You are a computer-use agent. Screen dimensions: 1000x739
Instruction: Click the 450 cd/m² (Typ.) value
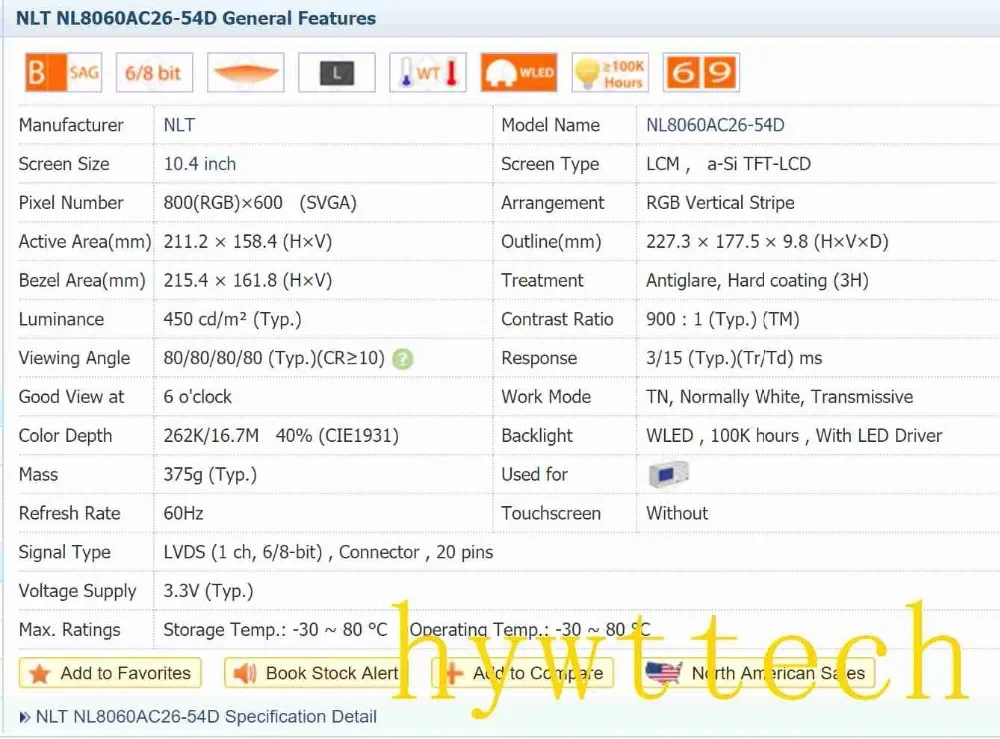(232, 319)
